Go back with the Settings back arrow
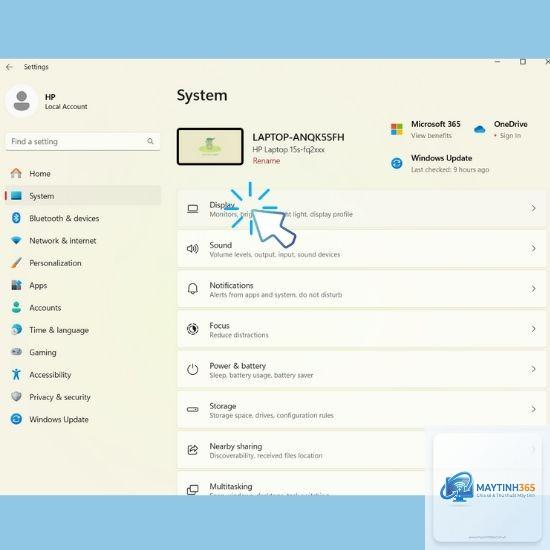 (9, 67)
